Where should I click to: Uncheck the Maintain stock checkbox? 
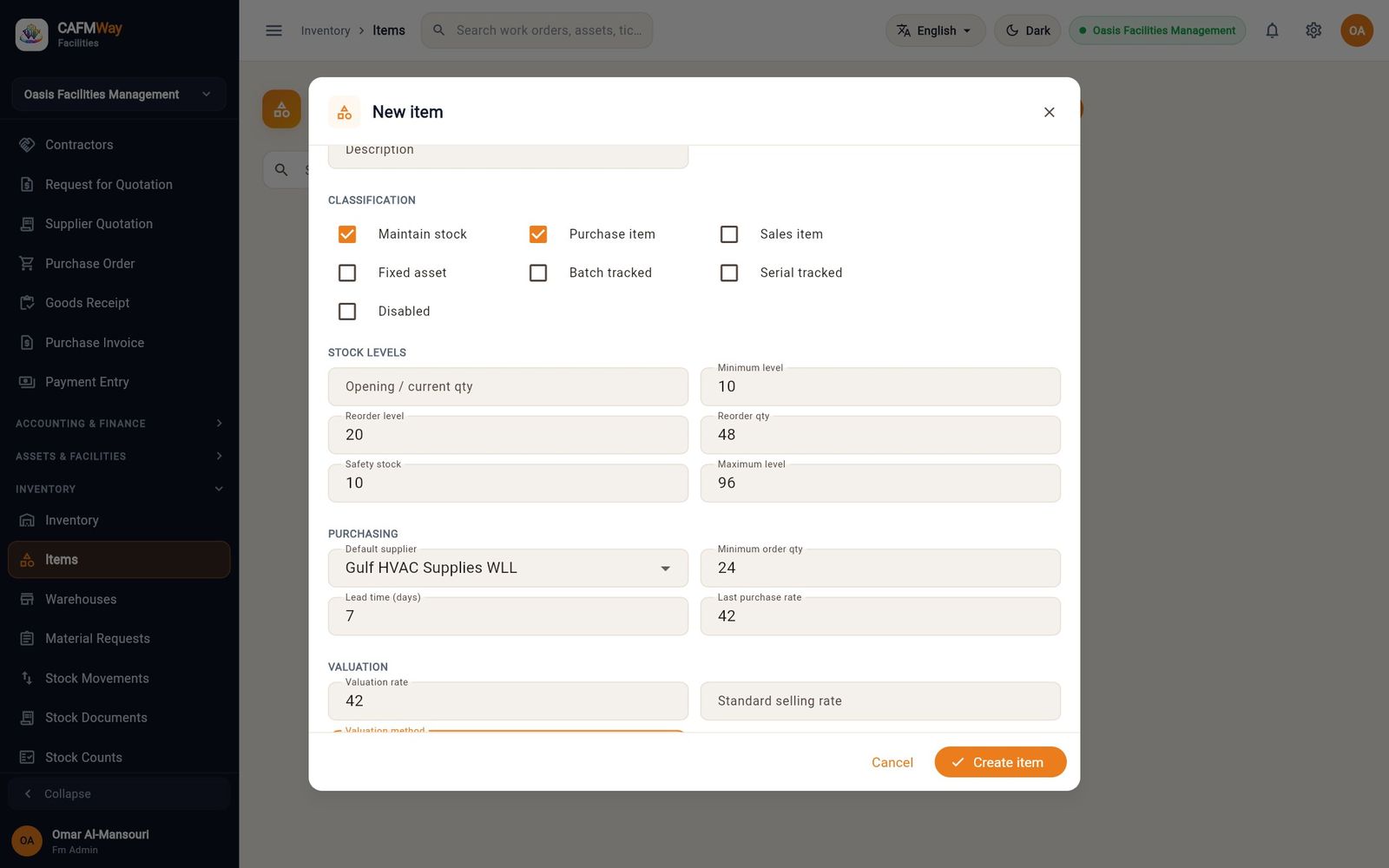click(347, 234)
